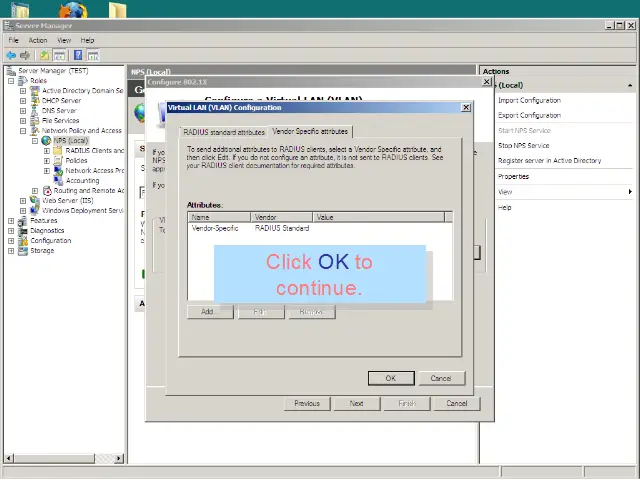Click Previous in Configure 802.1X wizard
Image resolution: width=640 pixels, height=480 pixels.
(307, 403)
